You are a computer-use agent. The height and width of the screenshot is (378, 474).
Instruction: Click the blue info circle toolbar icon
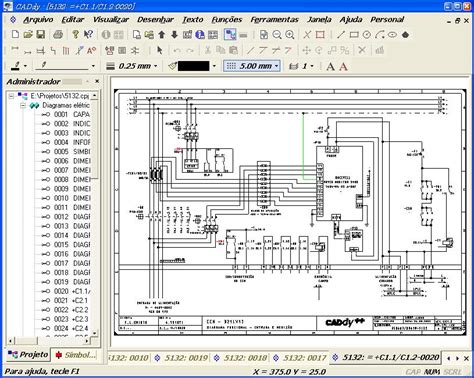200,35
